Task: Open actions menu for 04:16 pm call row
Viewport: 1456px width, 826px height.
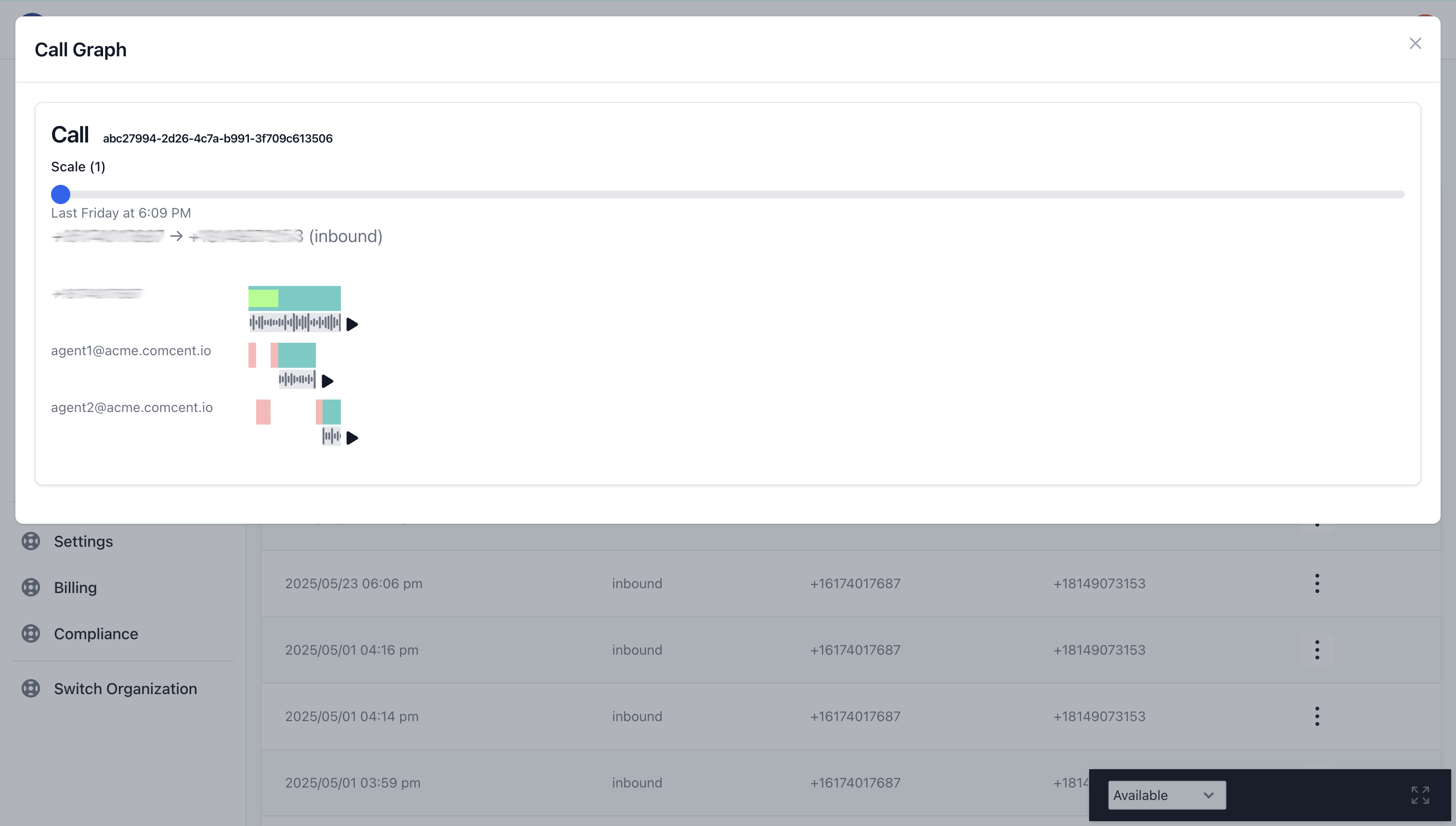Action: point(1317,650)
